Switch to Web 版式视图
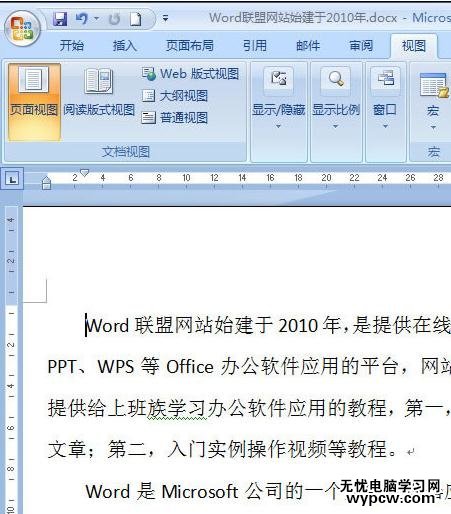 tap(190, 74)
